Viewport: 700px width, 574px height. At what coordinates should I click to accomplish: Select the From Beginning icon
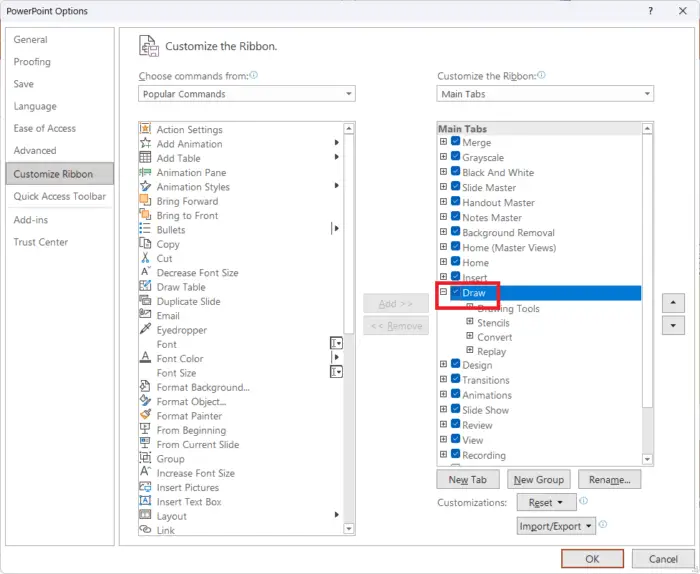(145, 429)
